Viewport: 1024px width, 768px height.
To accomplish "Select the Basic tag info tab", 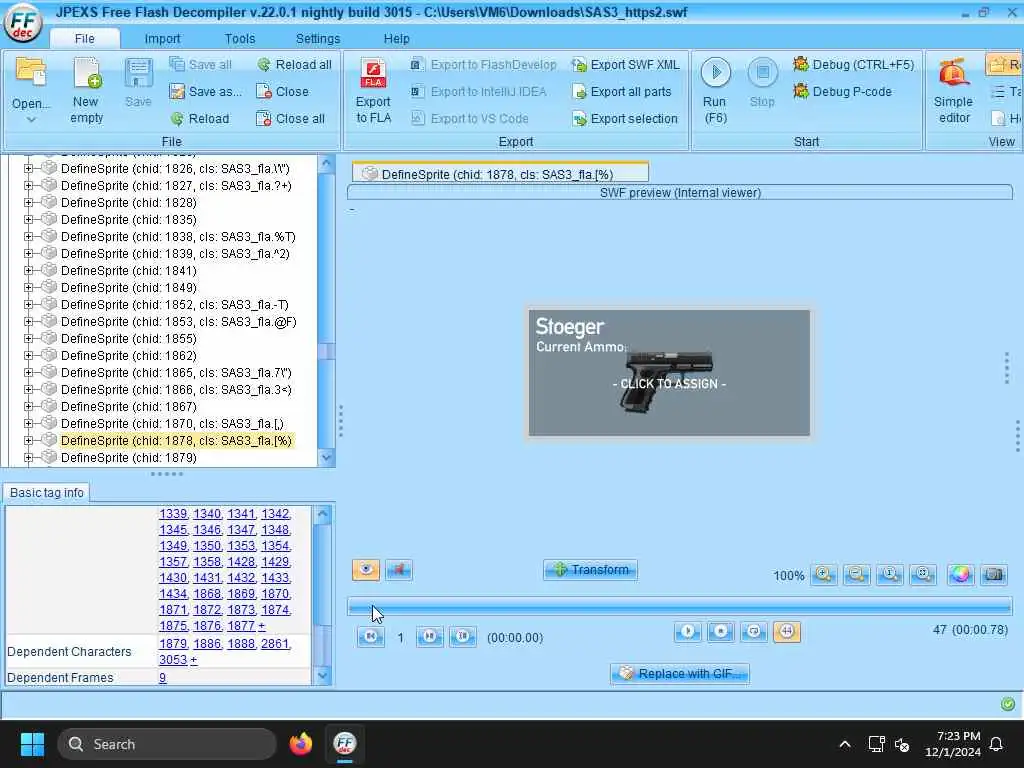I will (x=46, y=492).
